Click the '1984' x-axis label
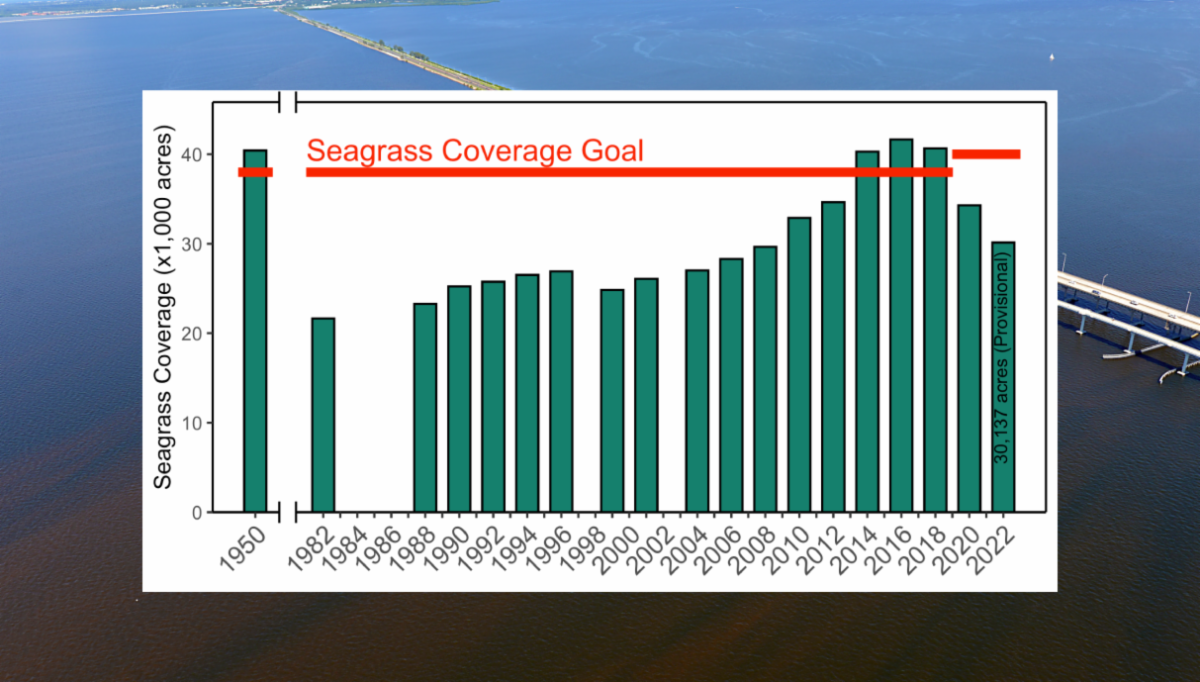The image size is (1200, 682). [x=344, y=546]
